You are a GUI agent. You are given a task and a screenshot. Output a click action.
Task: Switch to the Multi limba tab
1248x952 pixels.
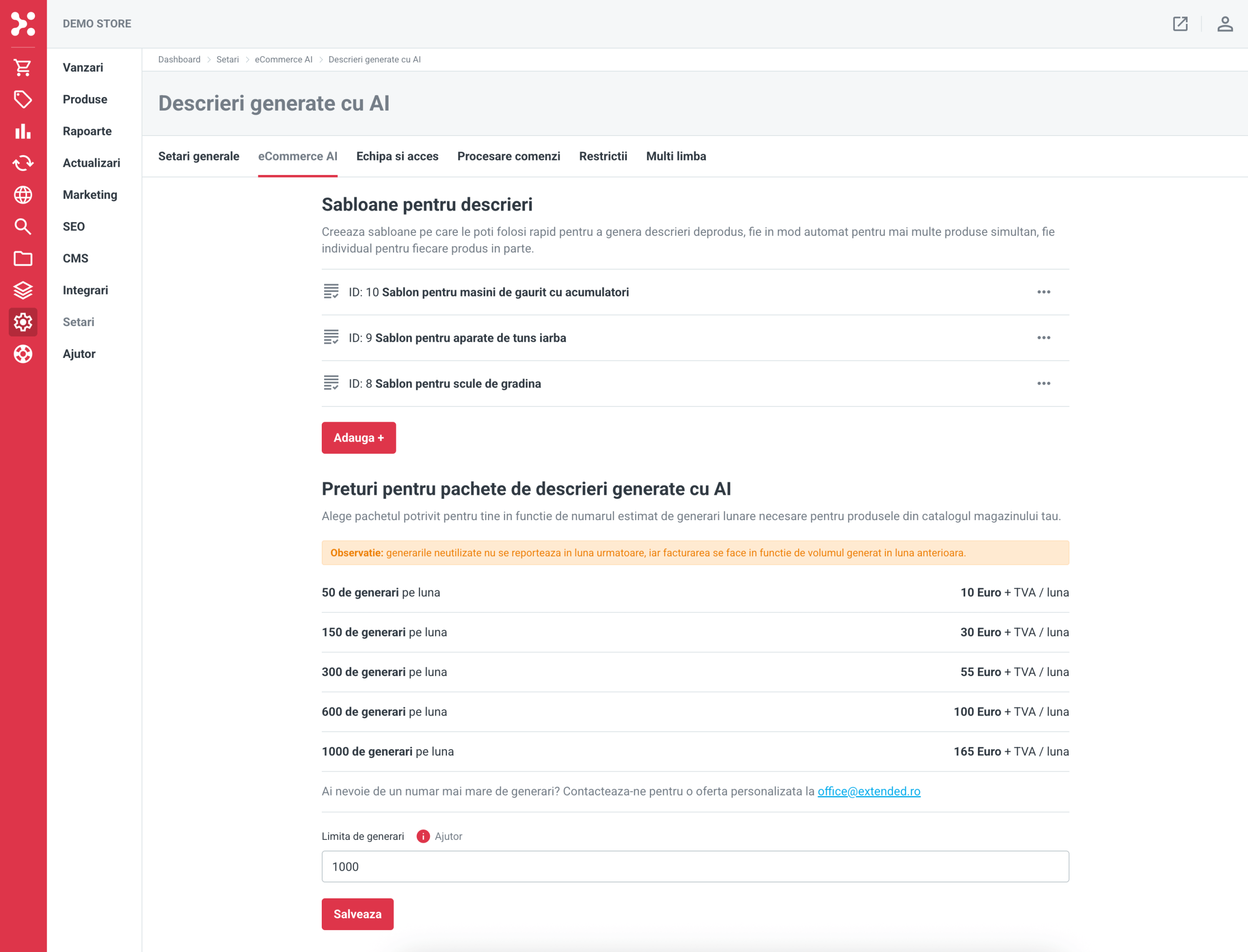676,156
